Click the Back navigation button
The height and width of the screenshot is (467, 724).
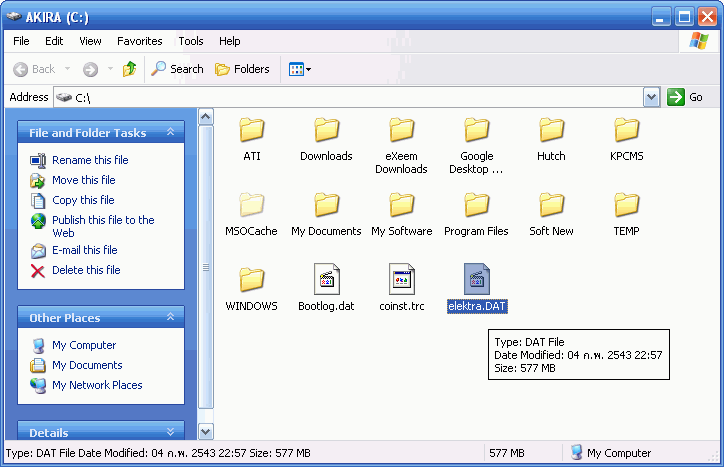[34, 69]
